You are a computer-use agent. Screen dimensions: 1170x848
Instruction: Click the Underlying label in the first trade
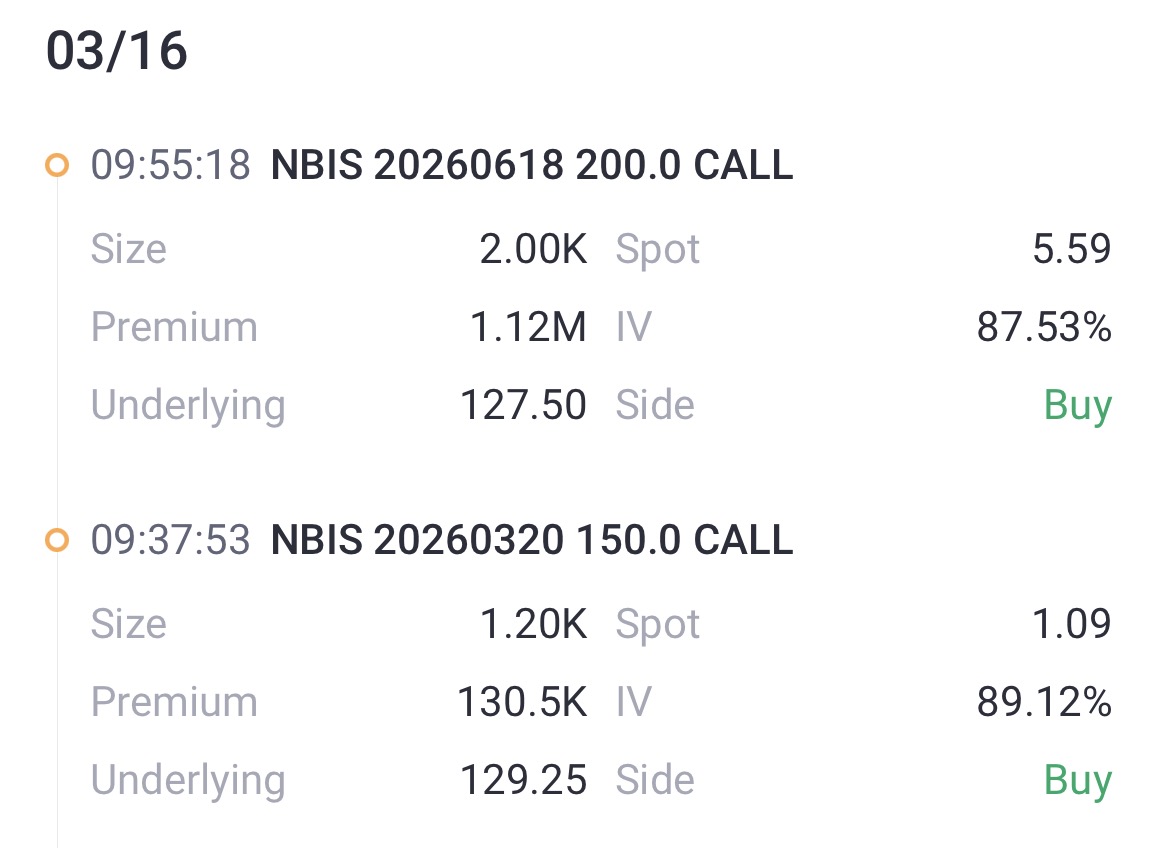(x=188, y=405)
